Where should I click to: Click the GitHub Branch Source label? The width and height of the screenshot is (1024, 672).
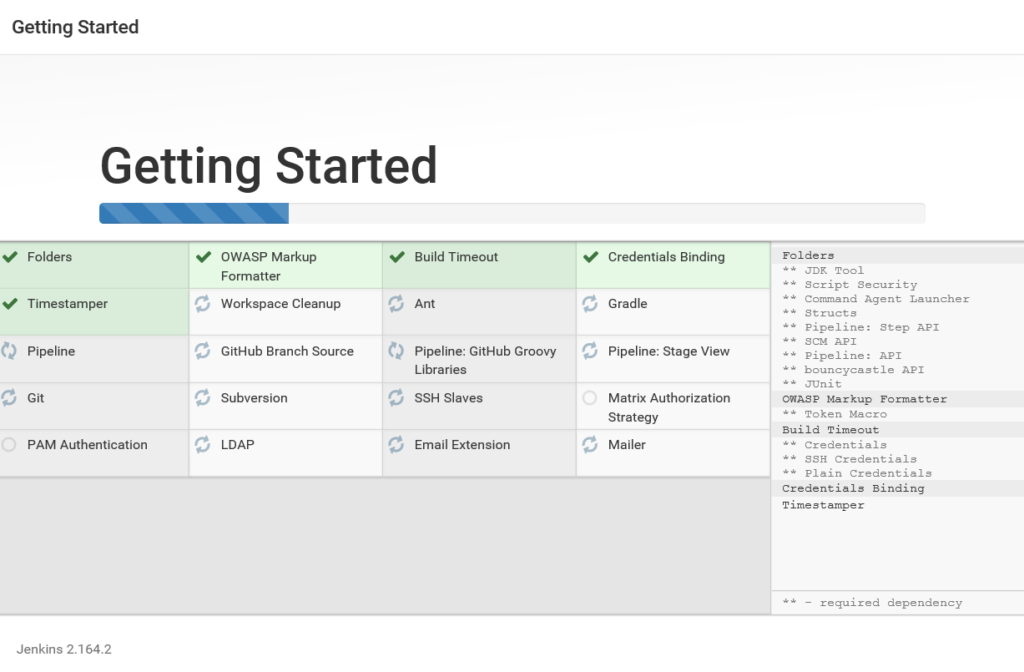pyautogui.click(x=287, y=351)
